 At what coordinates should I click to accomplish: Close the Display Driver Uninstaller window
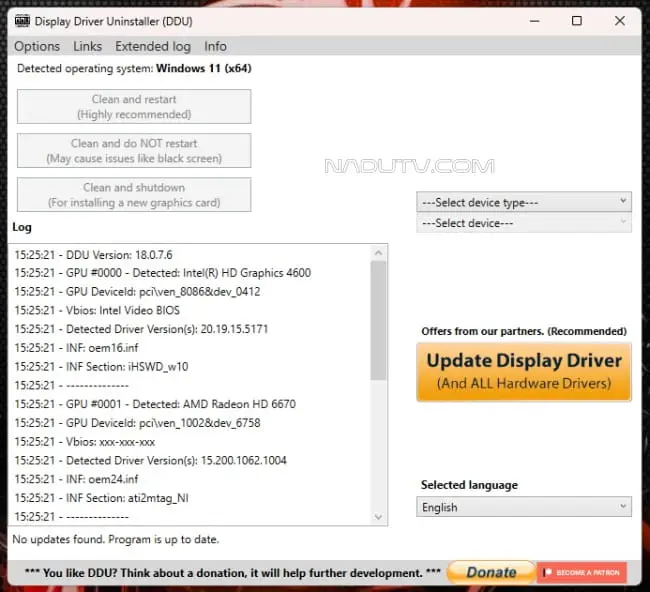pos(620,21)
